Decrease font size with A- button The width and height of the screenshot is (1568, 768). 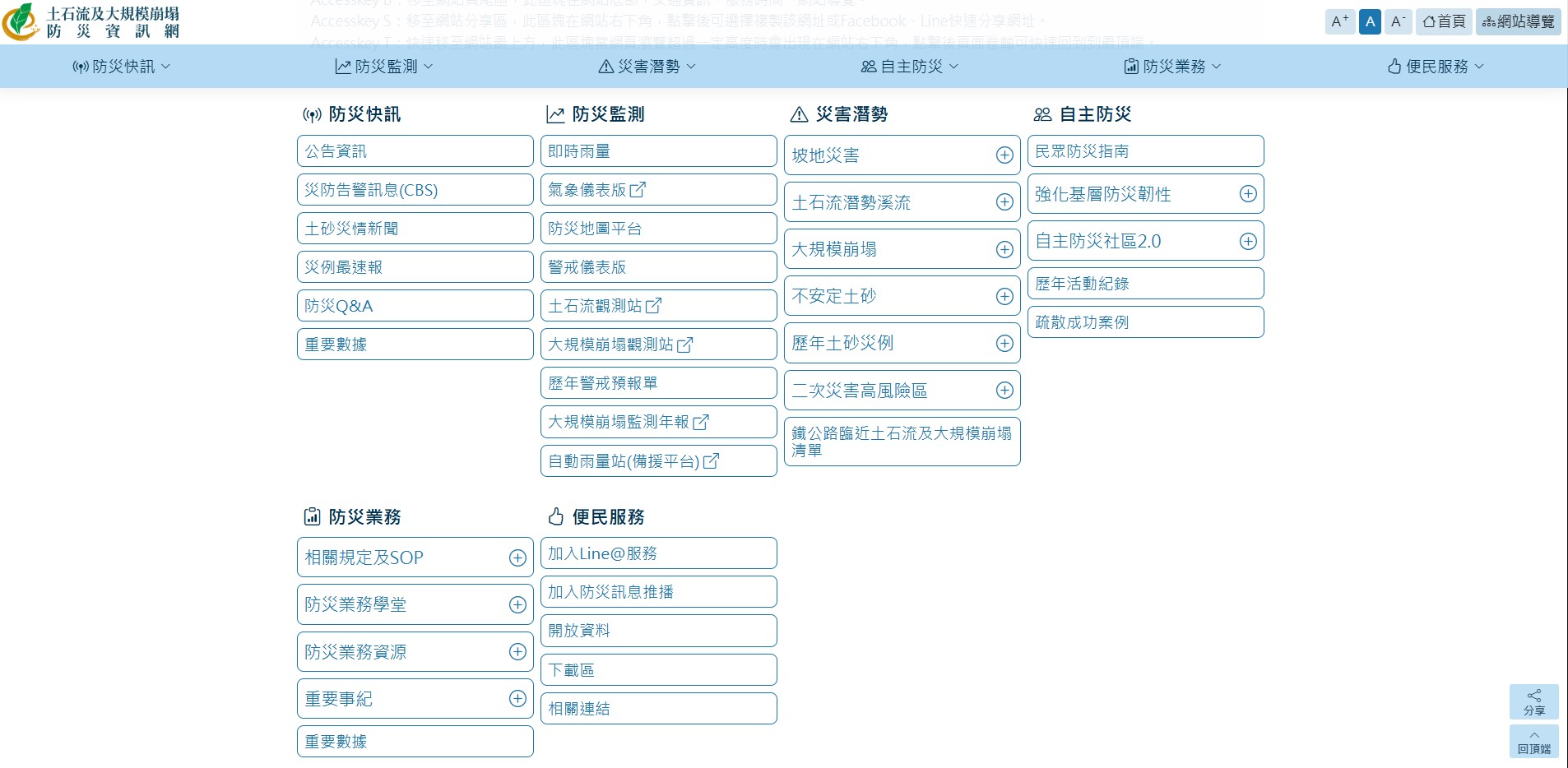(x=1398, y=21)
